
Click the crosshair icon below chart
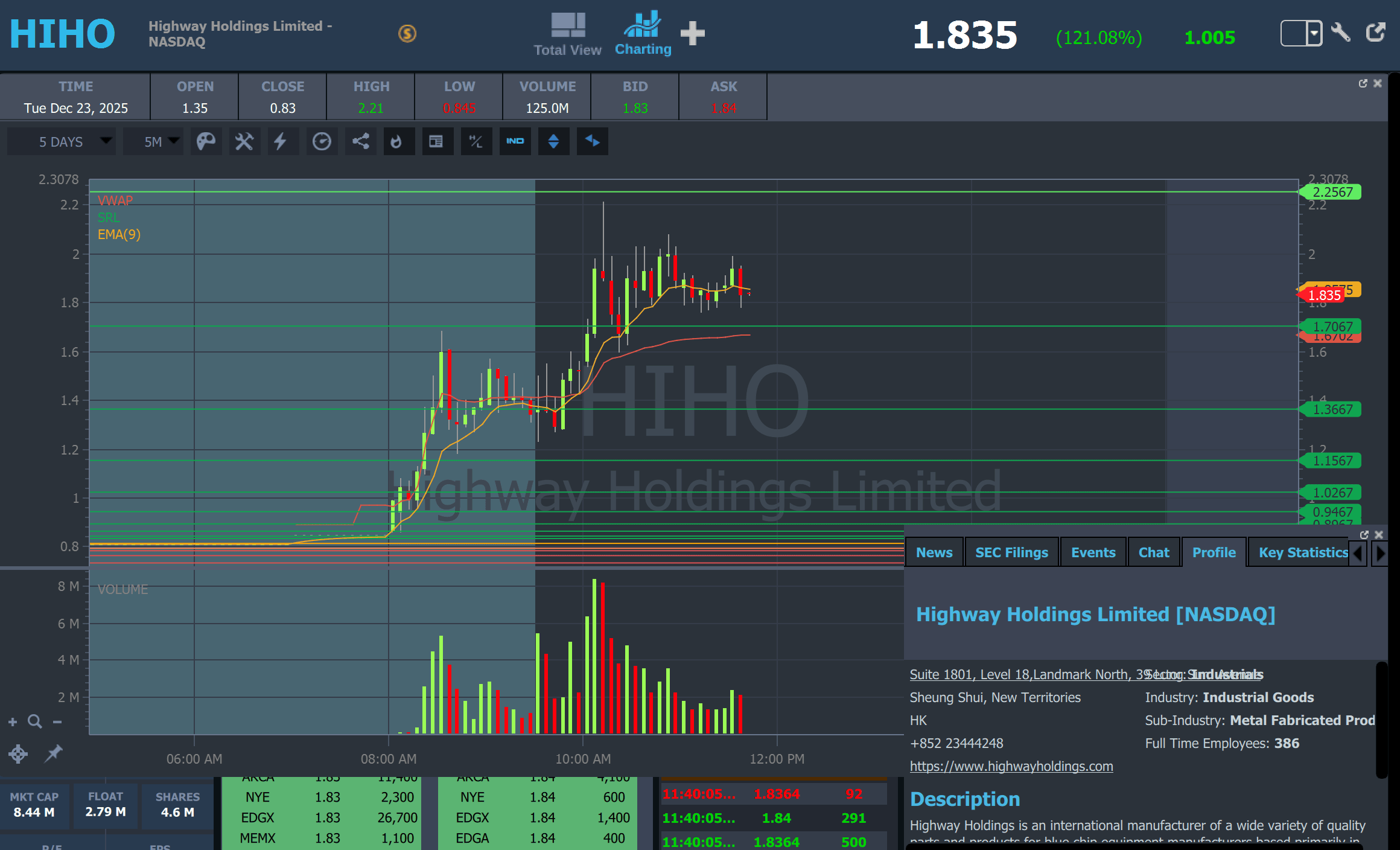(18, 753)
